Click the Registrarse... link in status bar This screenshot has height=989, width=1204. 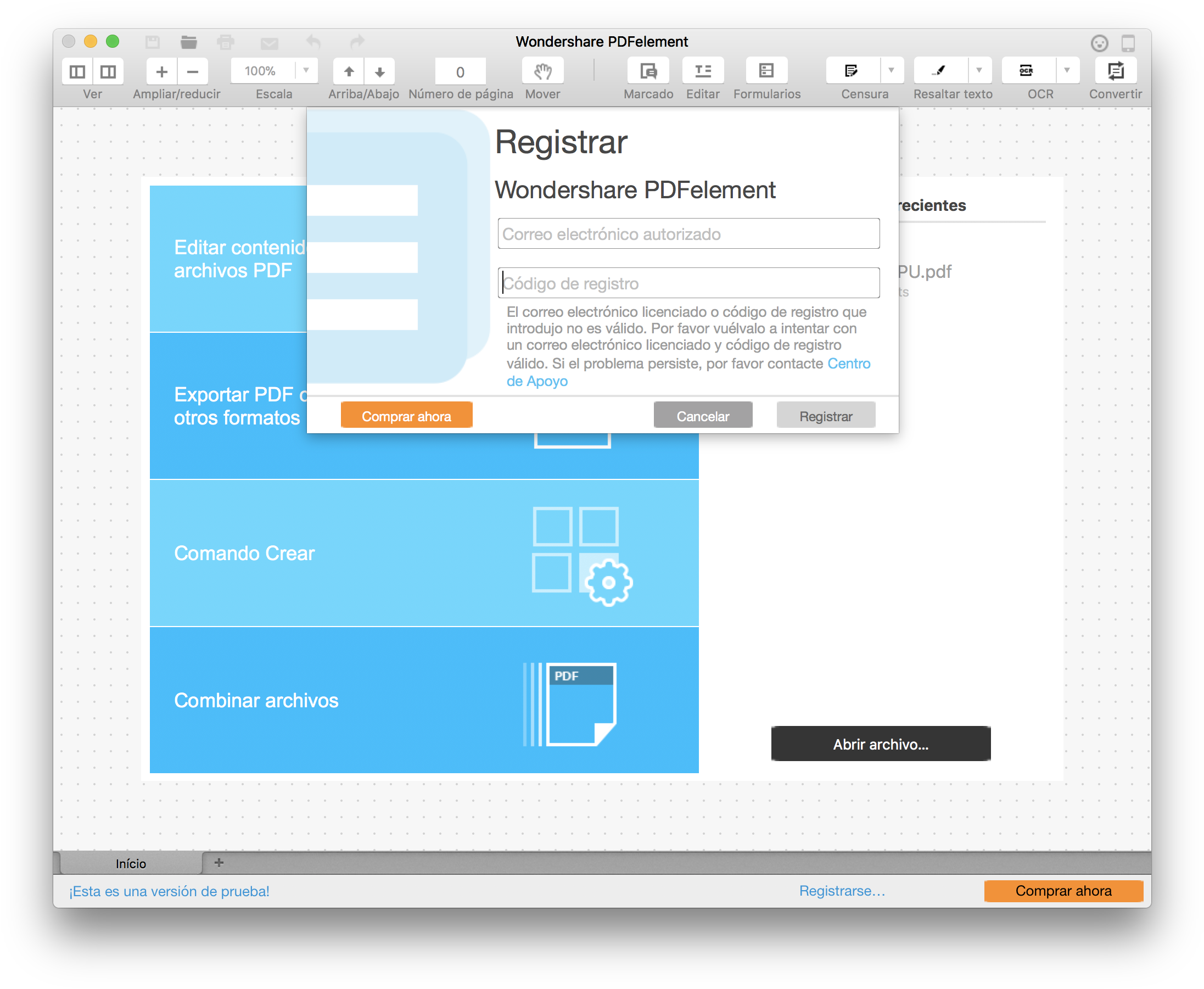(842, 891)
